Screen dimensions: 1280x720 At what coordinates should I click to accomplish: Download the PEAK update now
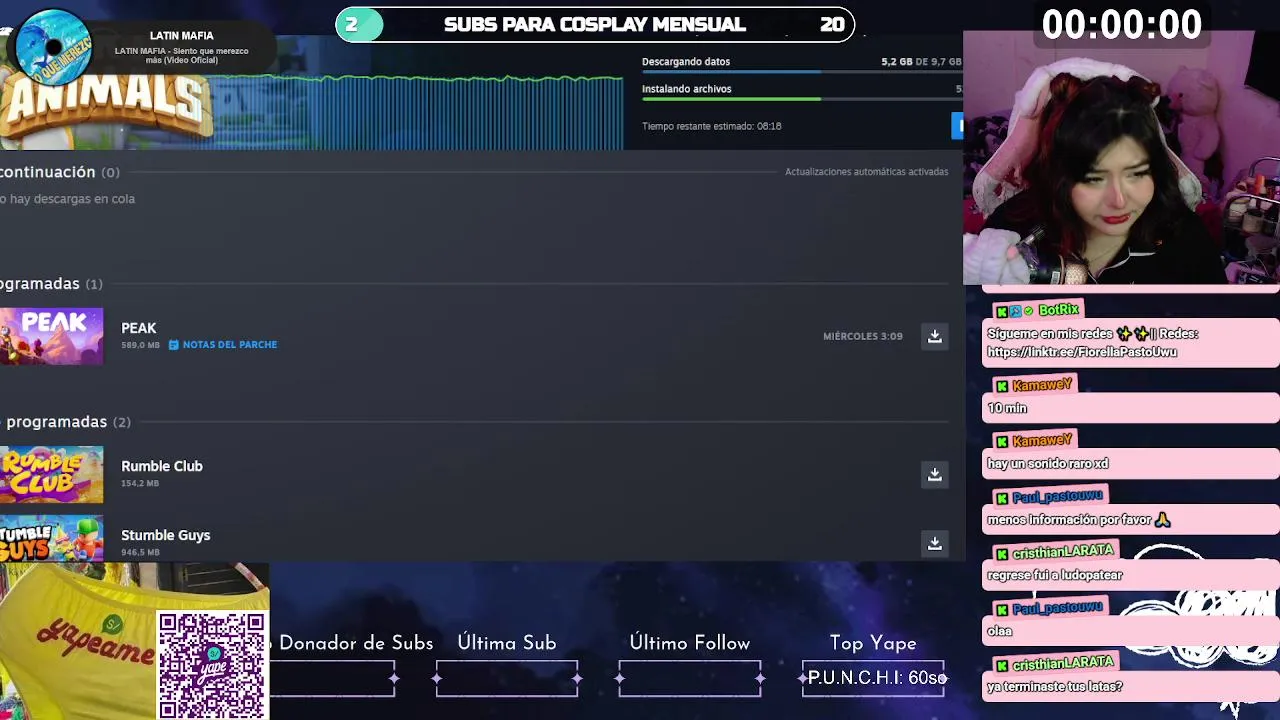[x=935, y=336]
